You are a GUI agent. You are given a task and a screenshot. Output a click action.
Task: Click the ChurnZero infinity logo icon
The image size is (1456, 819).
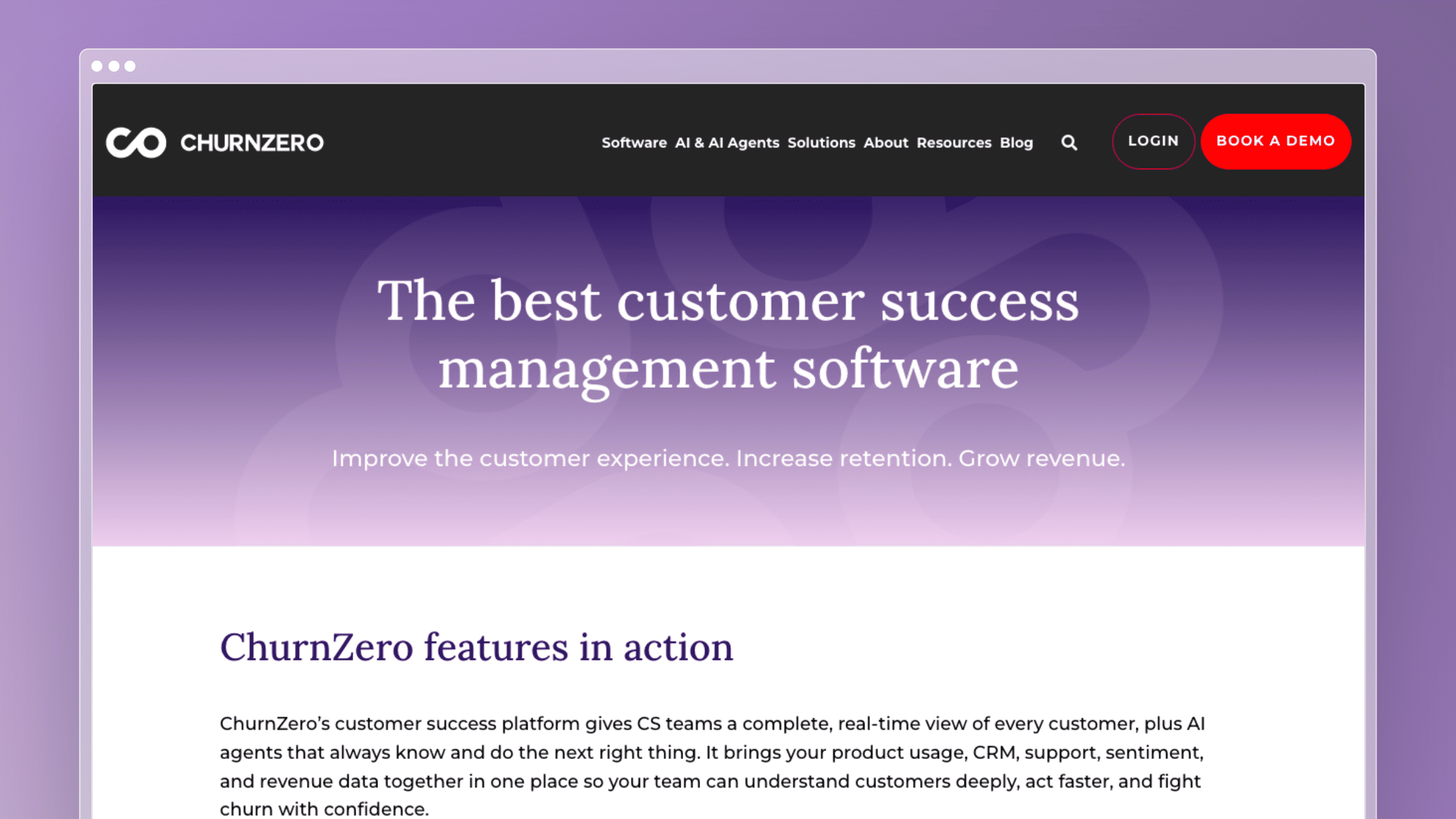136,143
